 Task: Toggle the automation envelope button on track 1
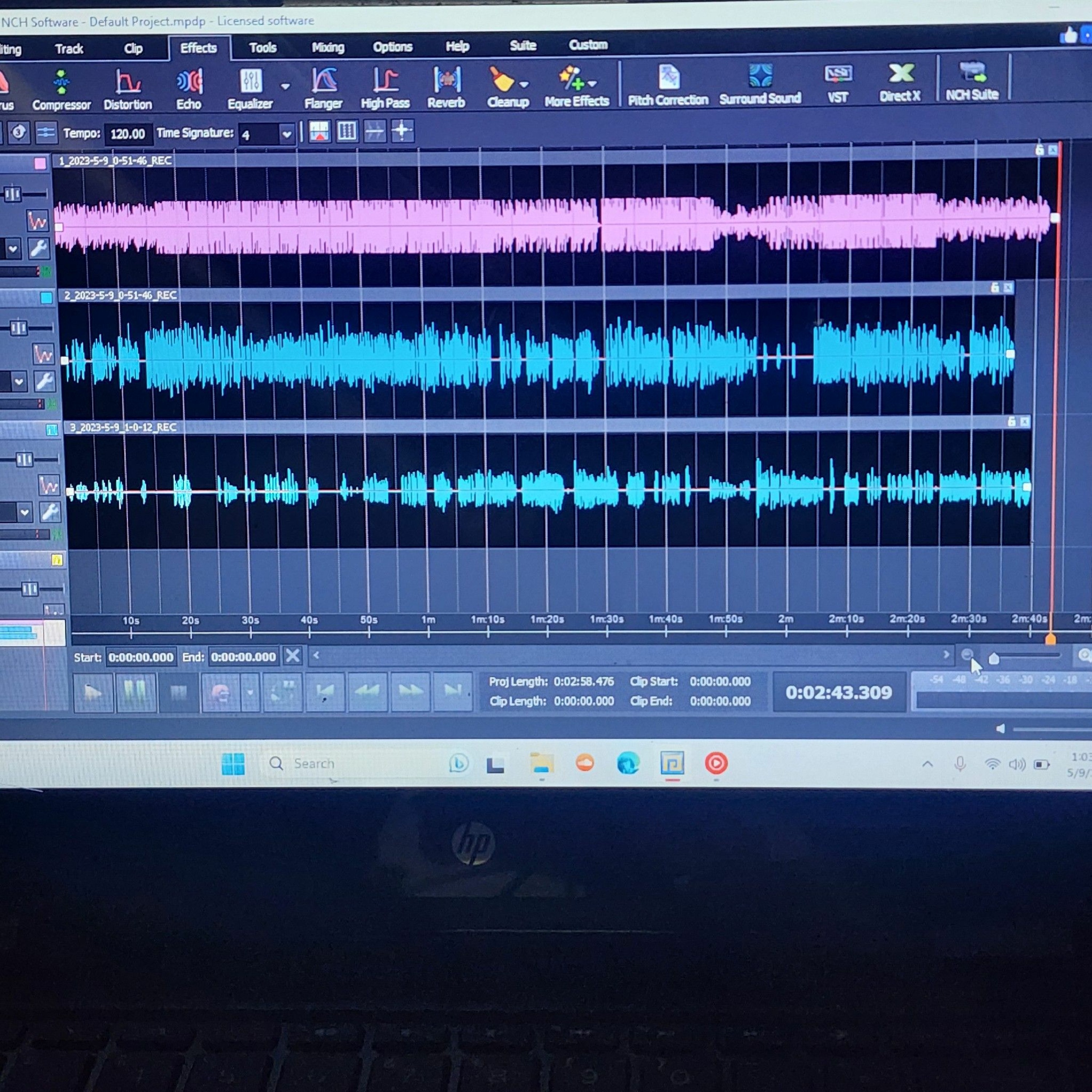(x=37, y=221)
